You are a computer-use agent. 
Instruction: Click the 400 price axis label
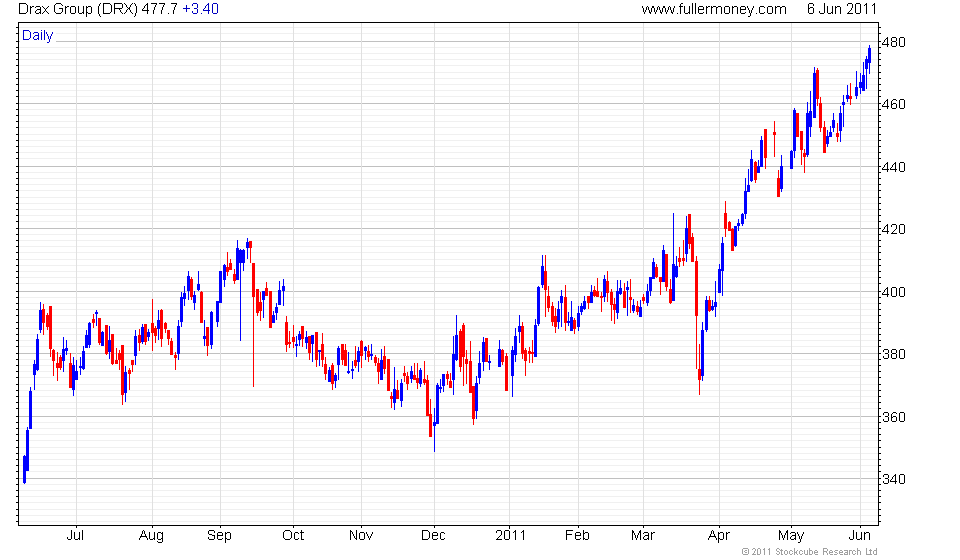[893, 292]
